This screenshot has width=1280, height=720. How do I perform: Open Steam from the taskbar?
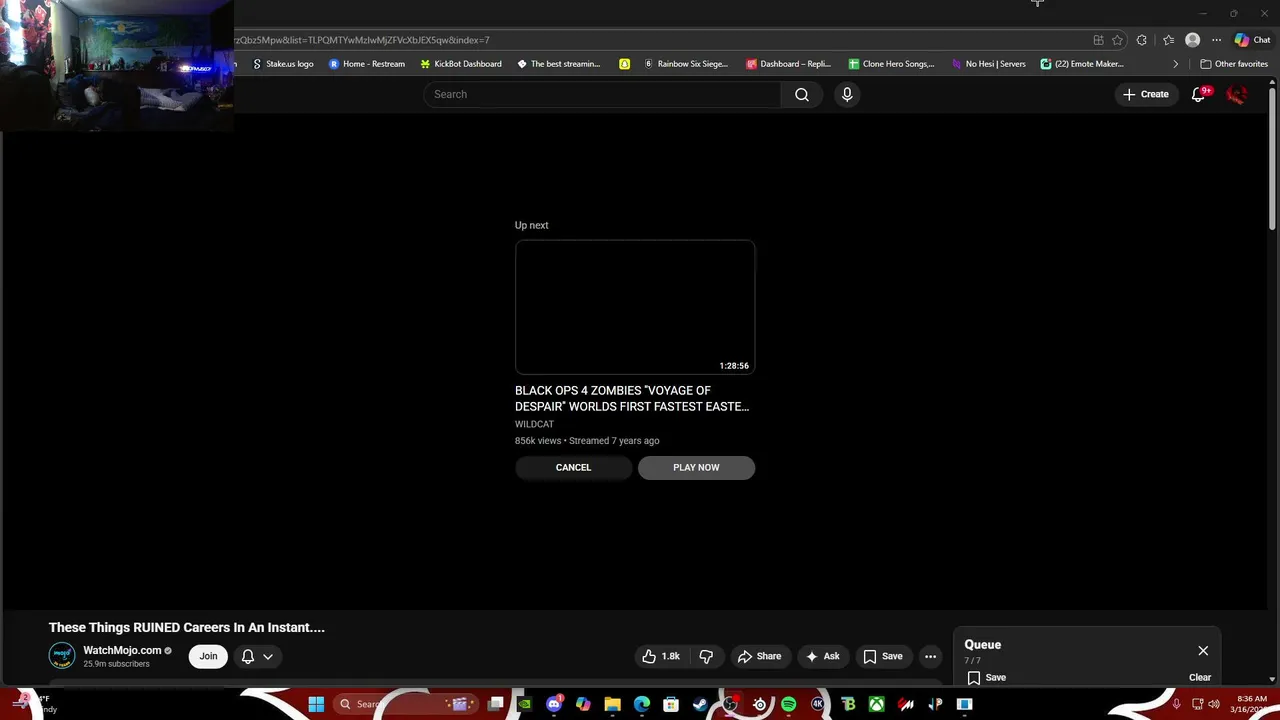700,704
